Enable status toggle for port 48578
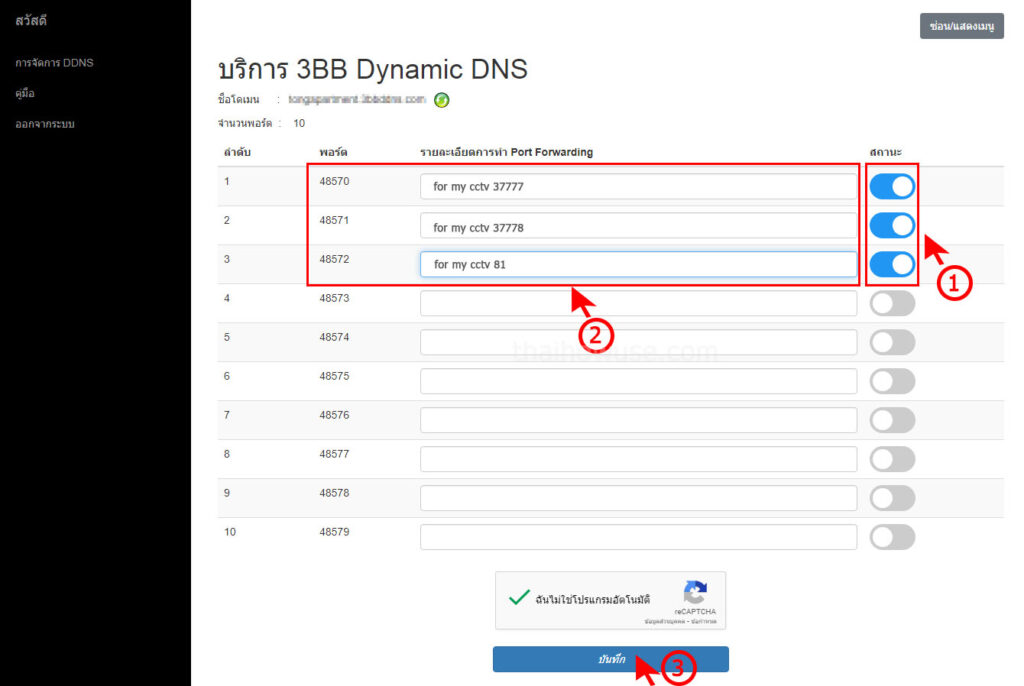The width and height of the screenshot is (1024, 686). click(x=892, y=498)
